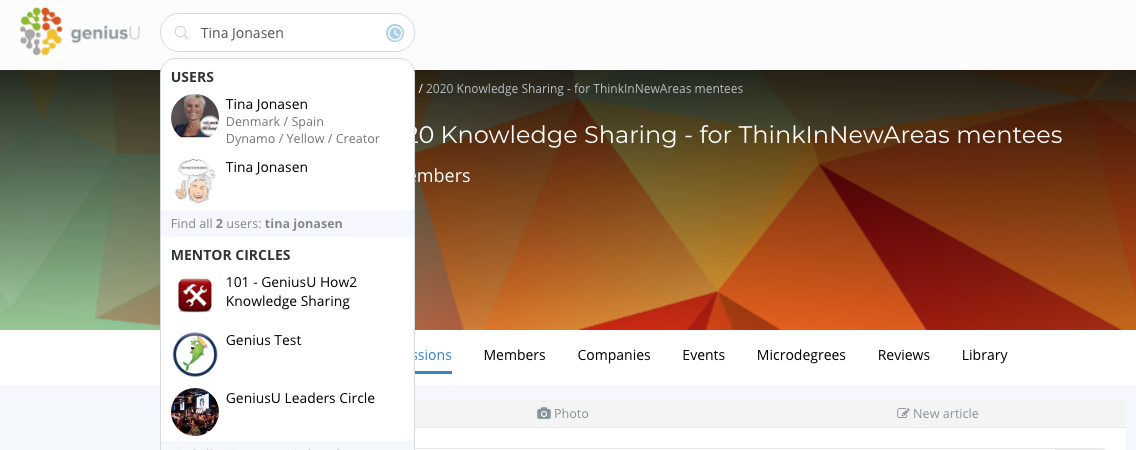Click into the Tina Jonasen search field

click(x=285, y=33)
